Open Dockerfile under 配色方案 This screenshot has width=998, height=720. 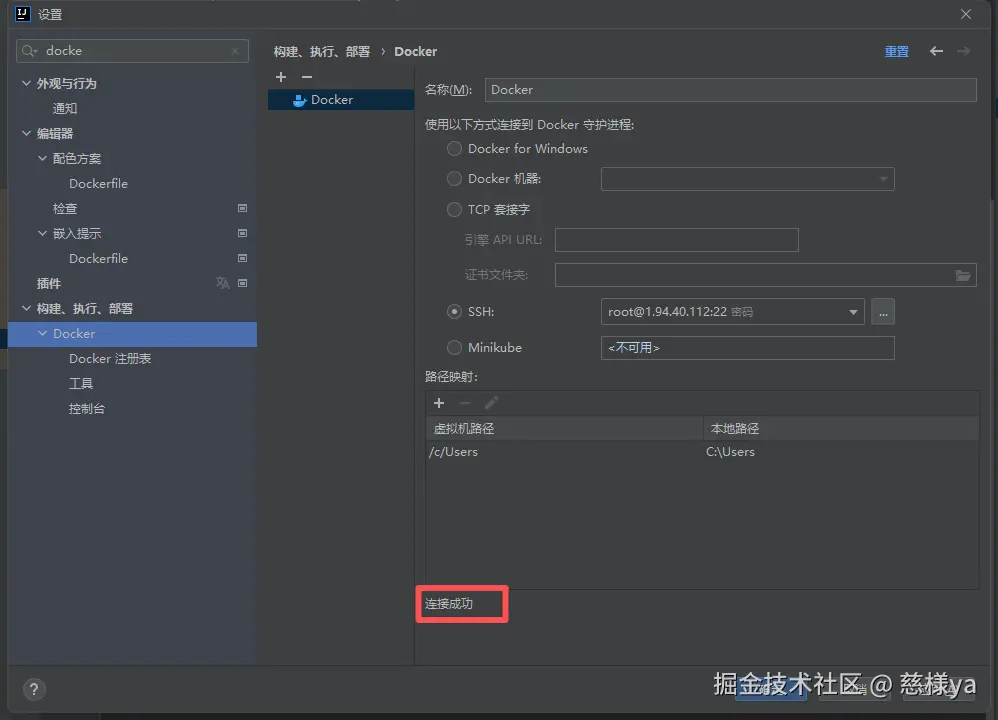click(98, 183)
